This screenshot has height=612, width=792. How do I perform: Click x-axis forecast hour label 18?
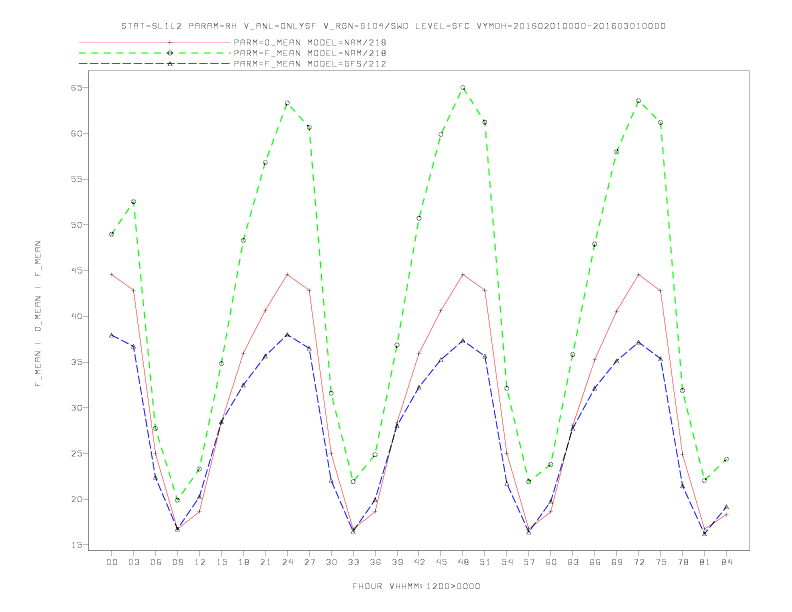click(243, 562)
